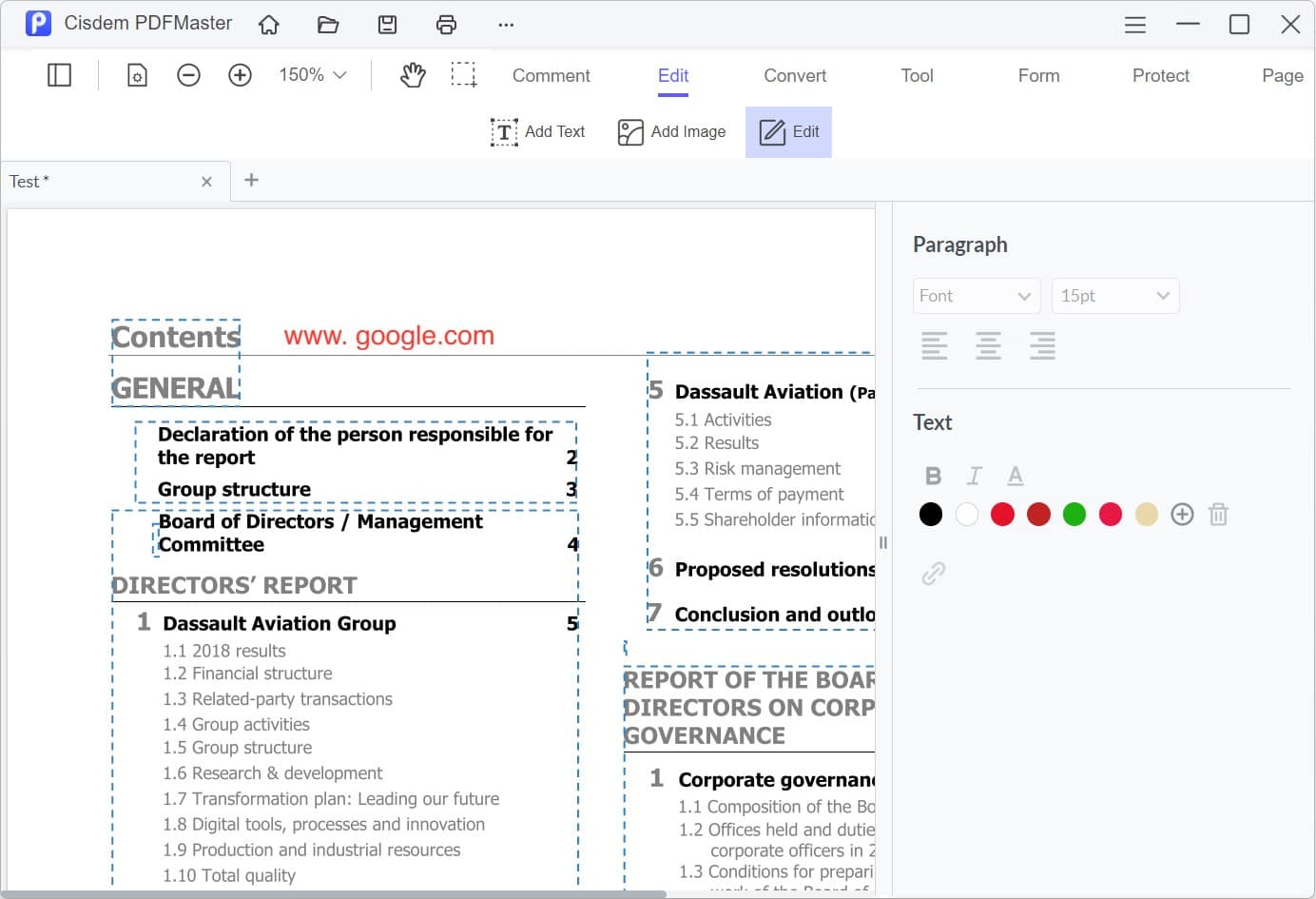Viewport: 1316px width, 899px height.
Task: Click the www.google.com link in the PDF
Action: (388, 336)
